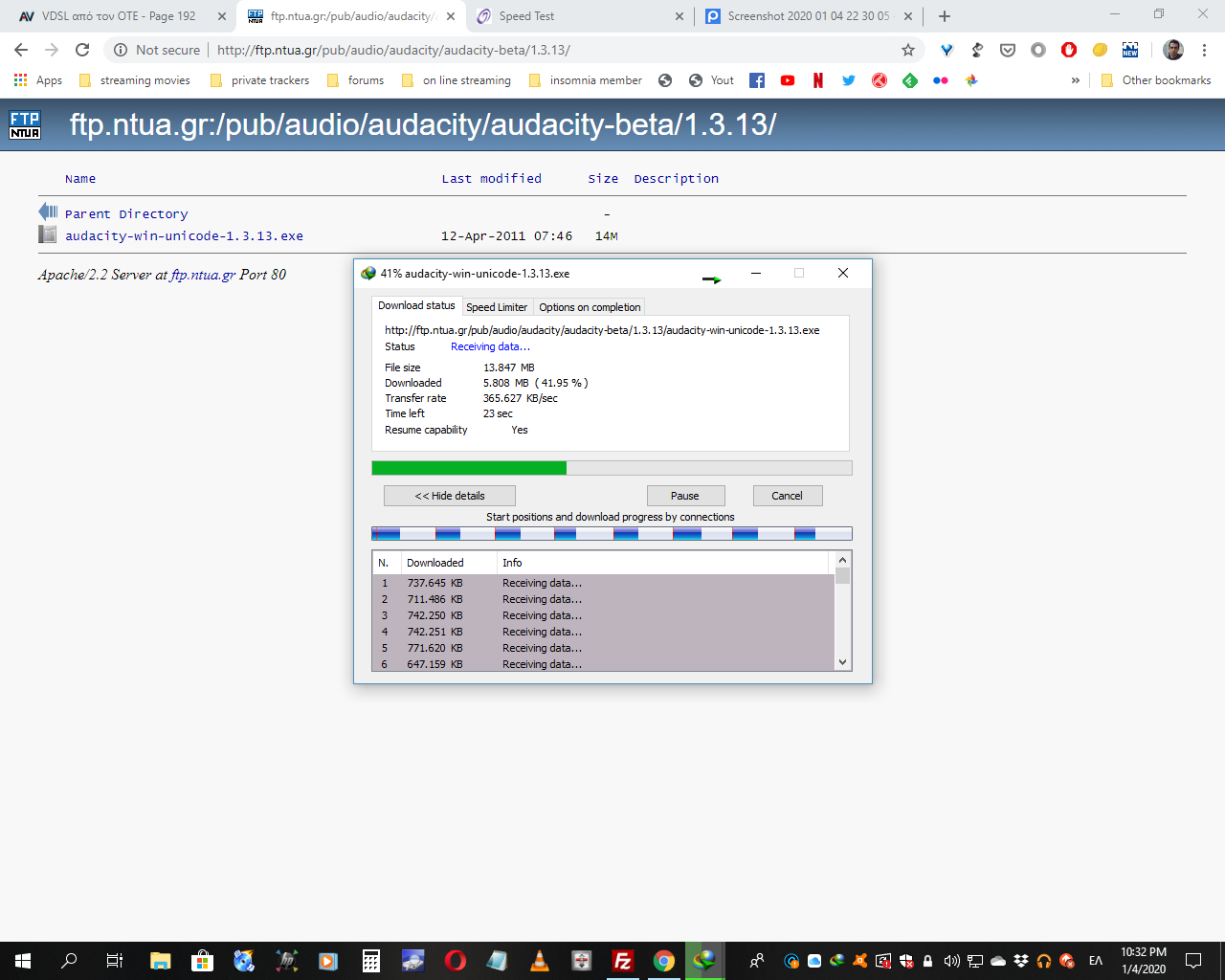This screenshot has width=1225, height=980.
Task: Click the connections list scroll down arrow
Action: point(842,662)
